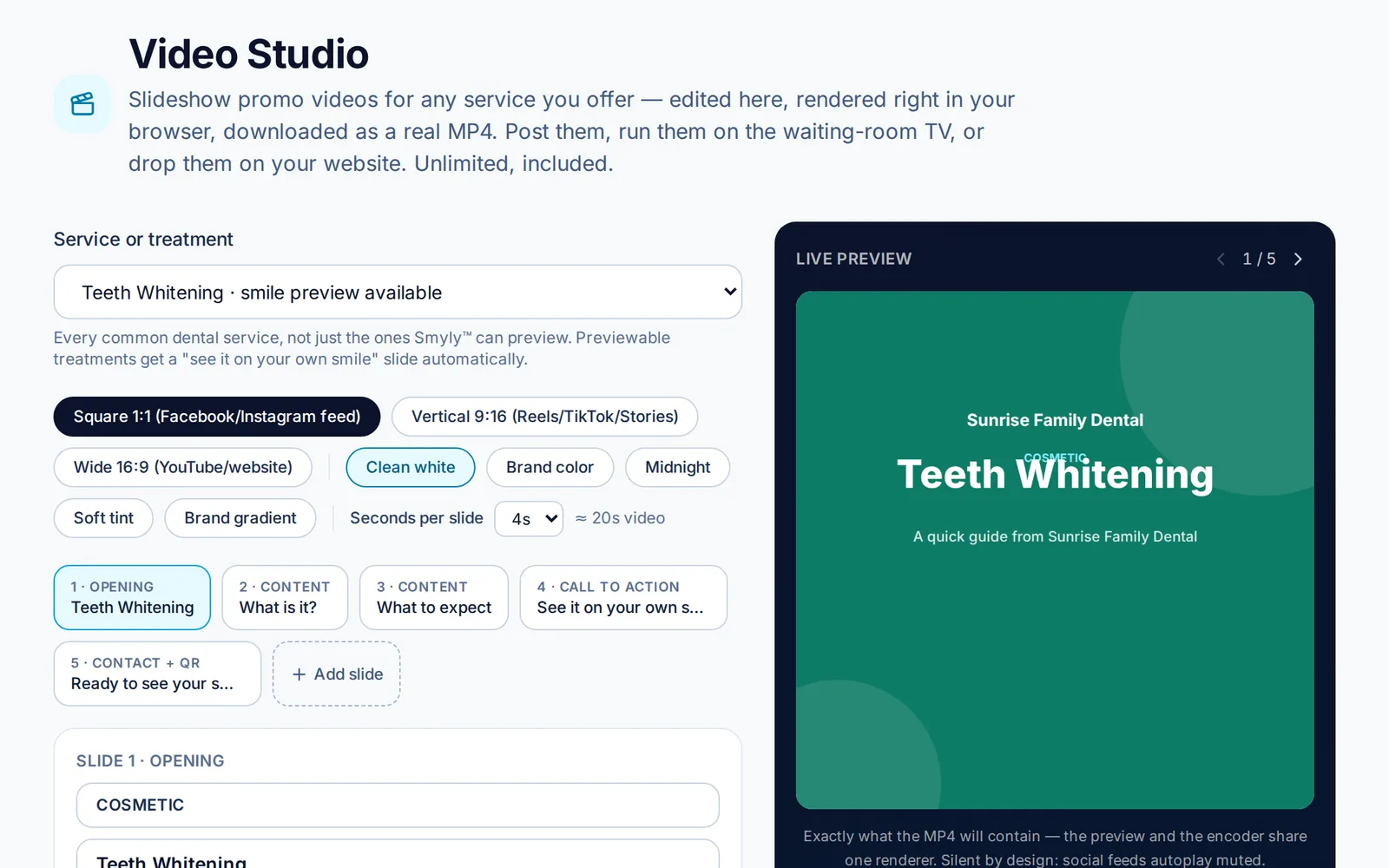Open slide 4 Call to Action
1389x868 pixels.
623,597
